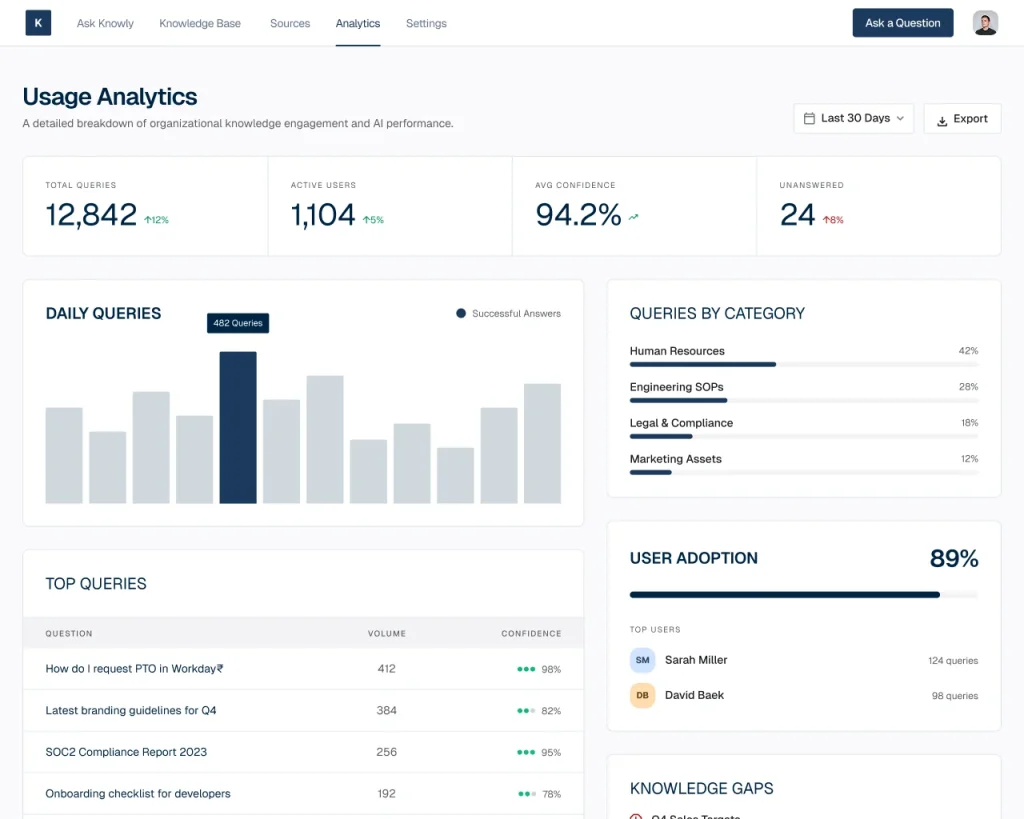The height and width of the screenshot is (819, 1024).
Task: Open the Knowledge Base tab
Action: (200, 24)
